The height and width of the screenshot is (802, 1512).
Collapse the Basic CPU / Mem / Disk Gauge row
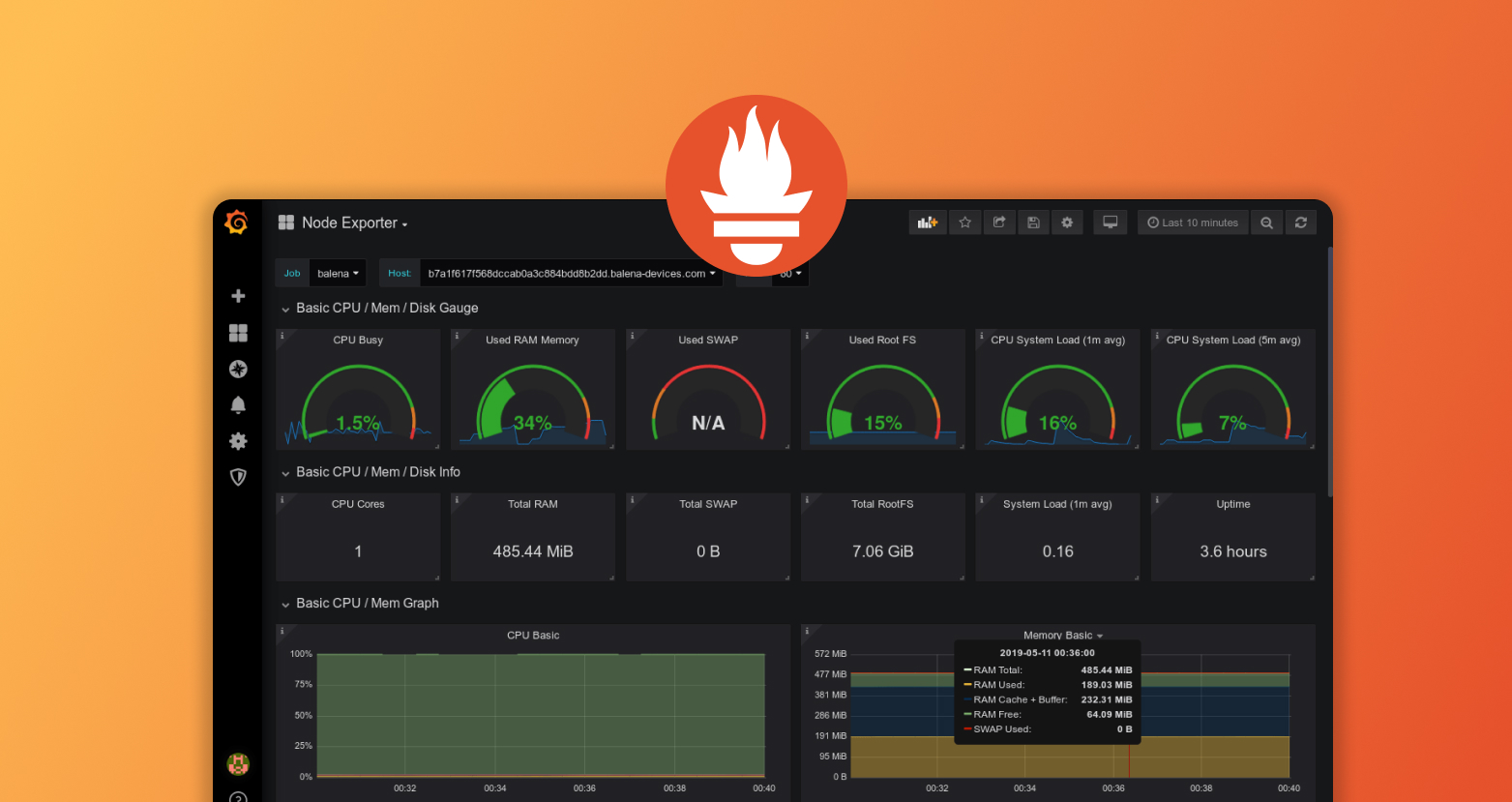pos(379,308)
